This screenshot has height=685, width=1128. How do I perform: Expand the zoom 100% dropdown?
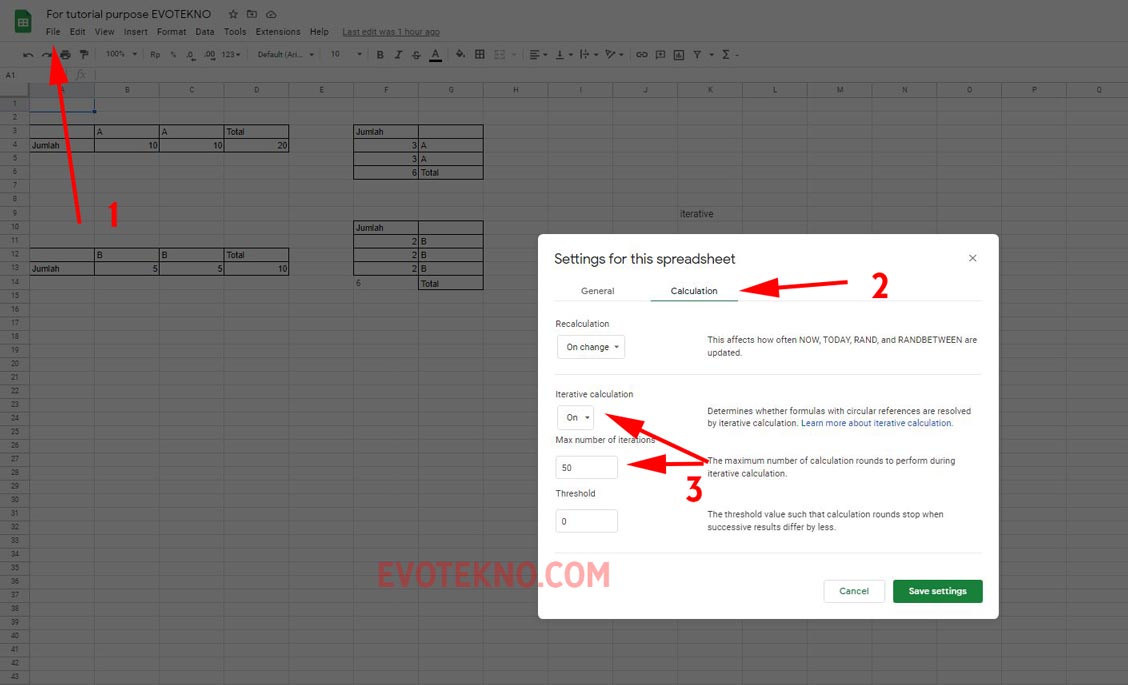120,55
